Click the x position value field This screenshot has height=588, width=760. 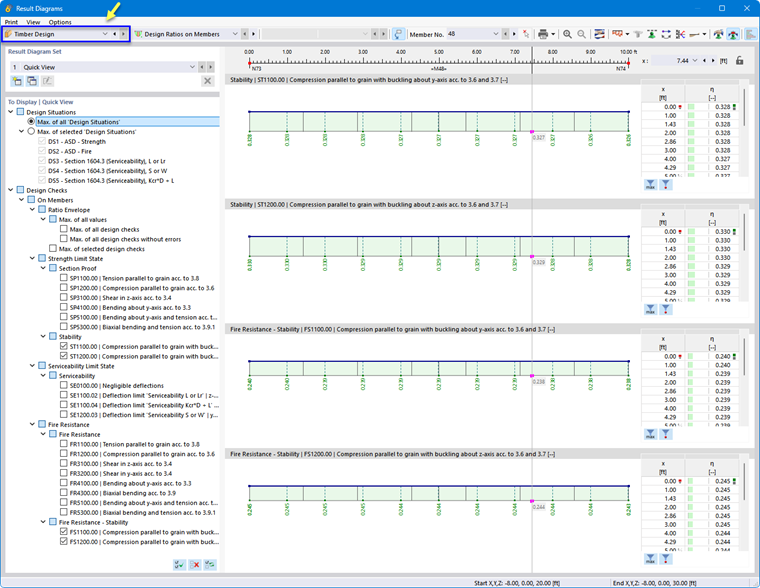[670, 61]
